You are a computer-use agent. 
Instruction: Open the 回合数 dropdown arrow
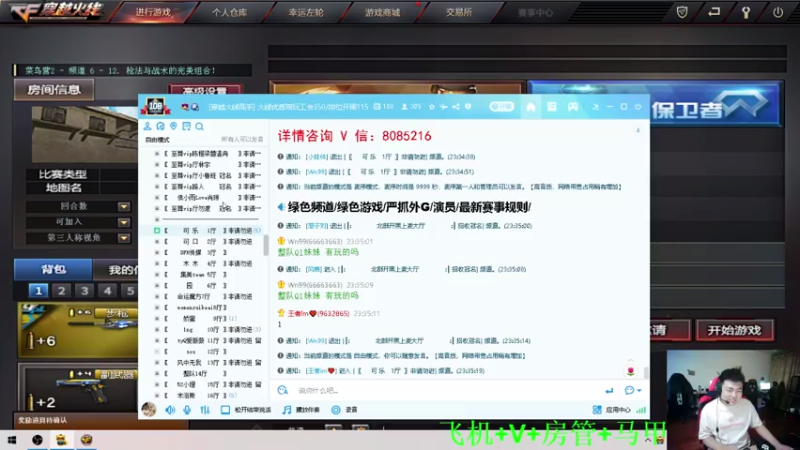pos(124,207)
